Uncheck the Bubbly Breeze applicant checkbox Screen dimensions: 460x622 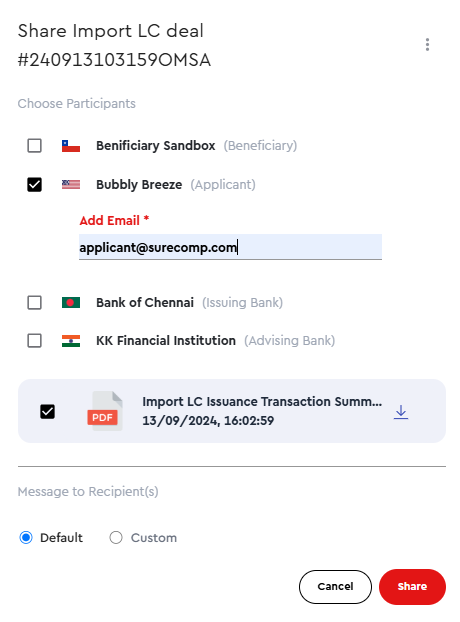point(34,184)
